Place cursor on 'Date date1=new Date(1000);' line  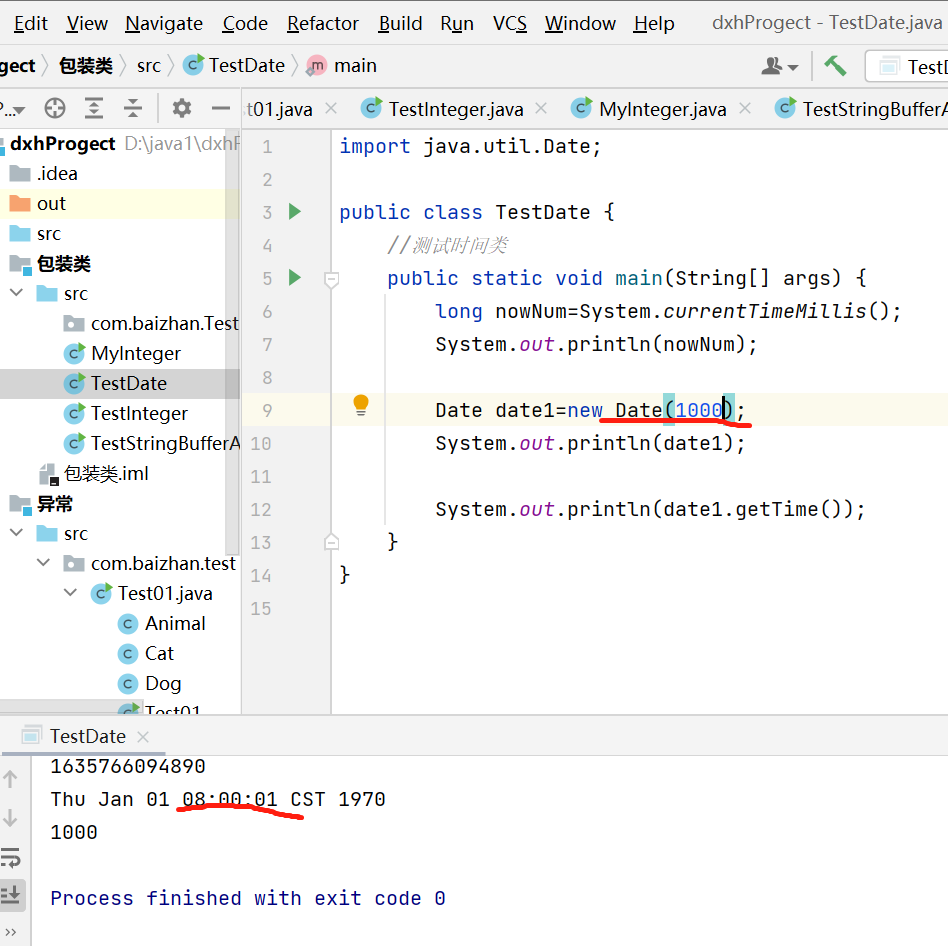click(x=589, y=410)
